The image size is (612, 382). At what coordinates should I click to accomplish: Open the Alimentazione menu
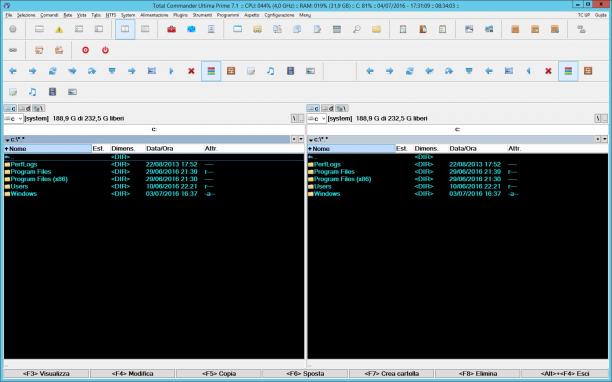tap(154, 15)
